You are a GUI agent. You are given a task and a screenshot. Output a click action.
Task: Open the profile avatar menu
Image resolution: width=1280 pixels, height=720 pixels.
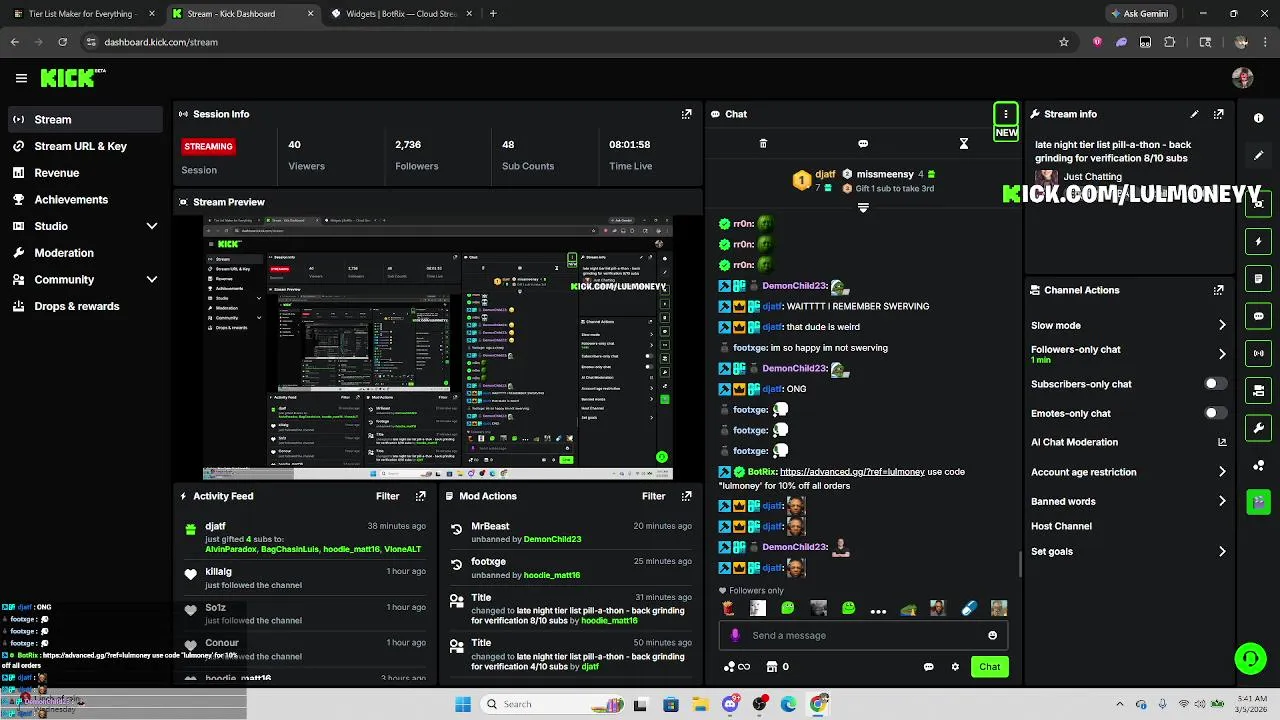click(x=1243, y=78)
